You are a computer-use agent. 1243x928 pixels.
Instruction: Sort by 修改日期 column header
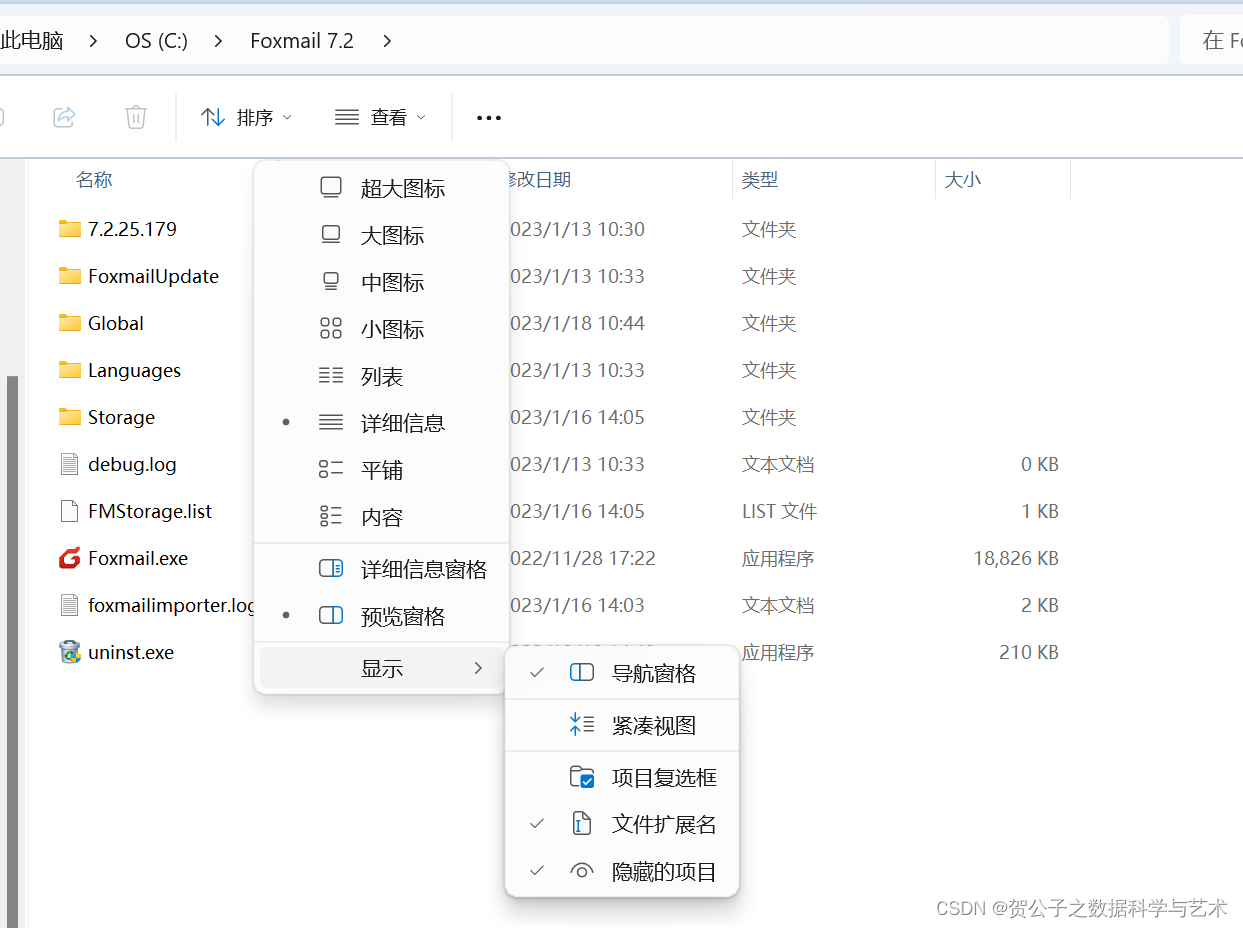point(540,179)
